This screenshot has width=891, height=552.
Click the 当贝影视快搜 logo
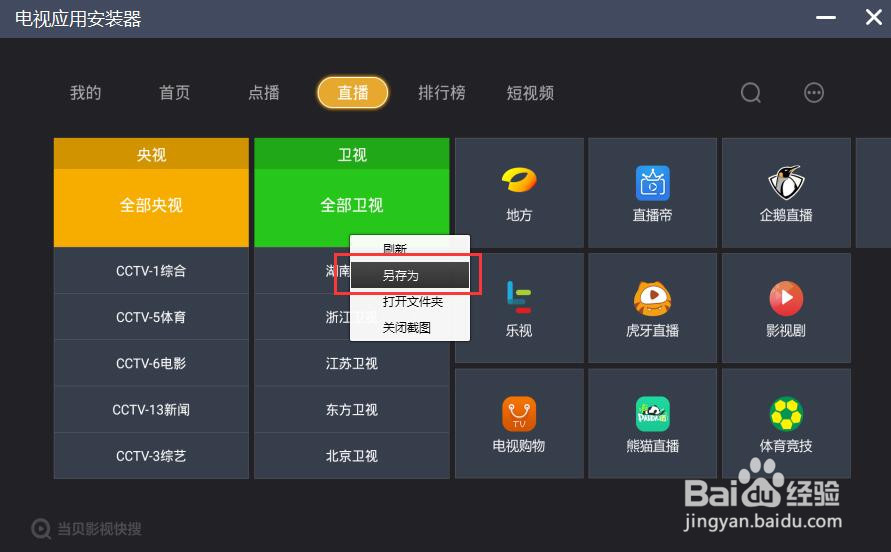pyautogui.click(x=86, y=529)
